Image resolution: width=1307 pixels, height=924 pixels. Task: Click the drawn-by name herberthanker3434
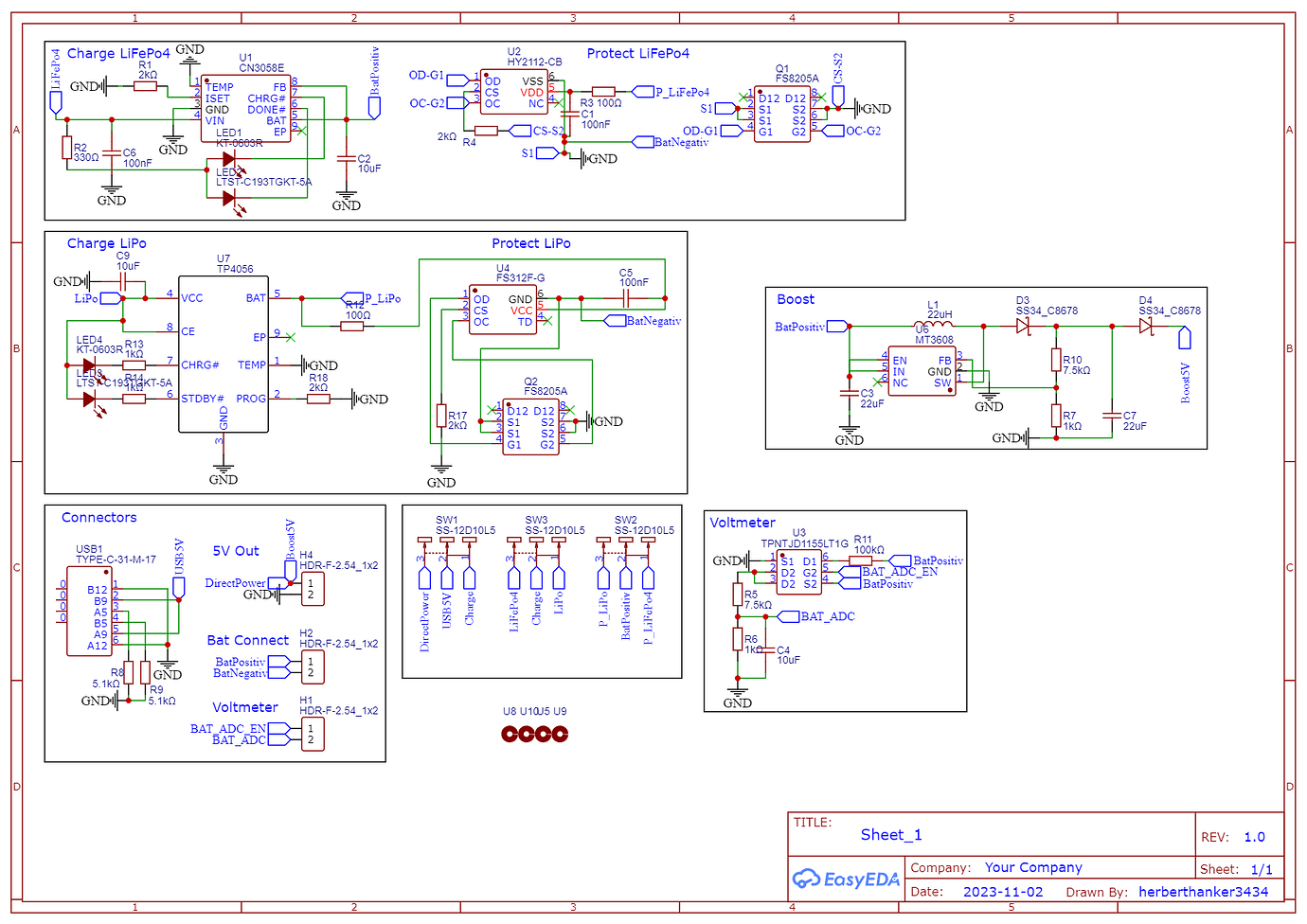1205,891
